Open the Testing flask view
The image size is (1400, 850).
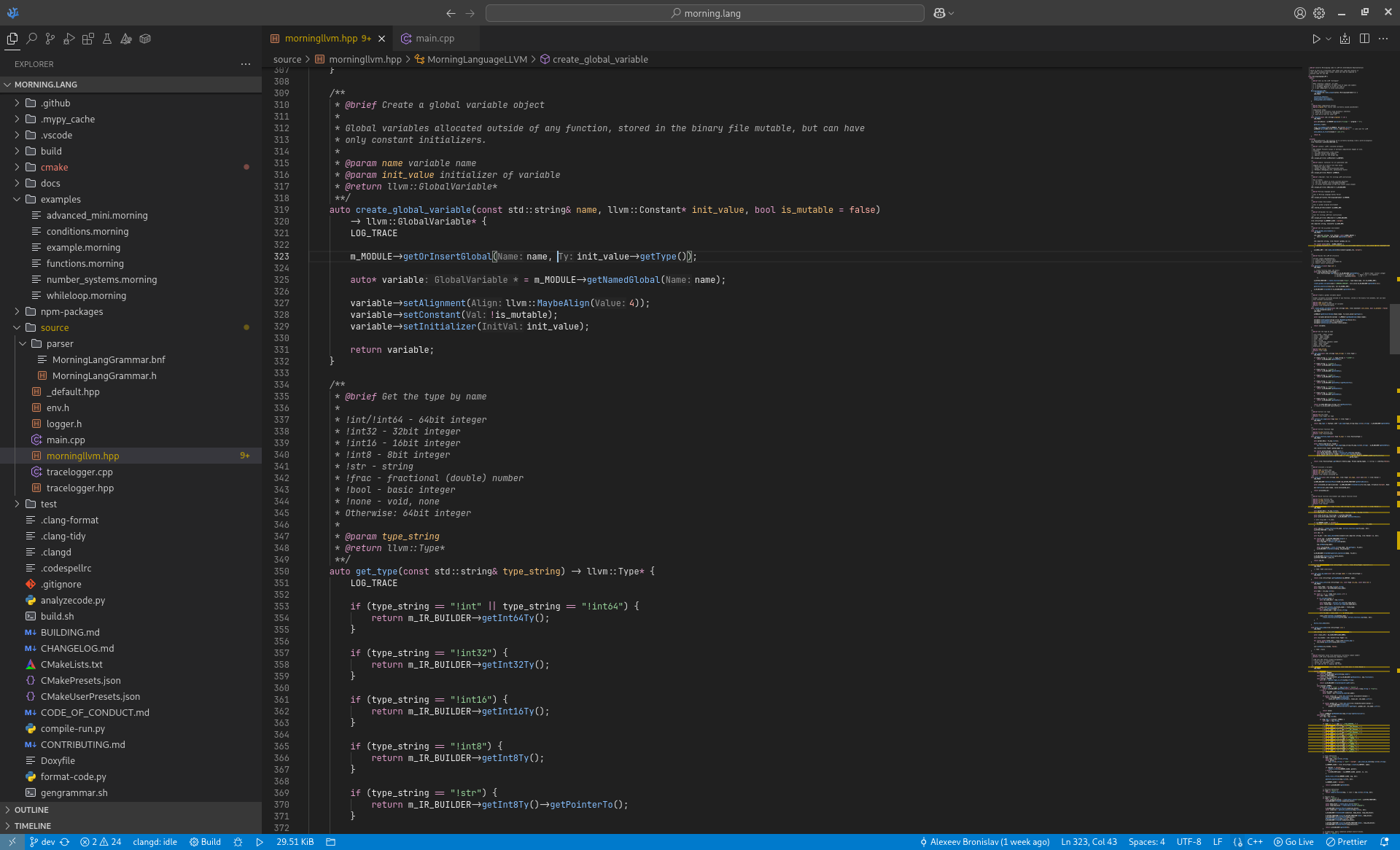(107, 39)
